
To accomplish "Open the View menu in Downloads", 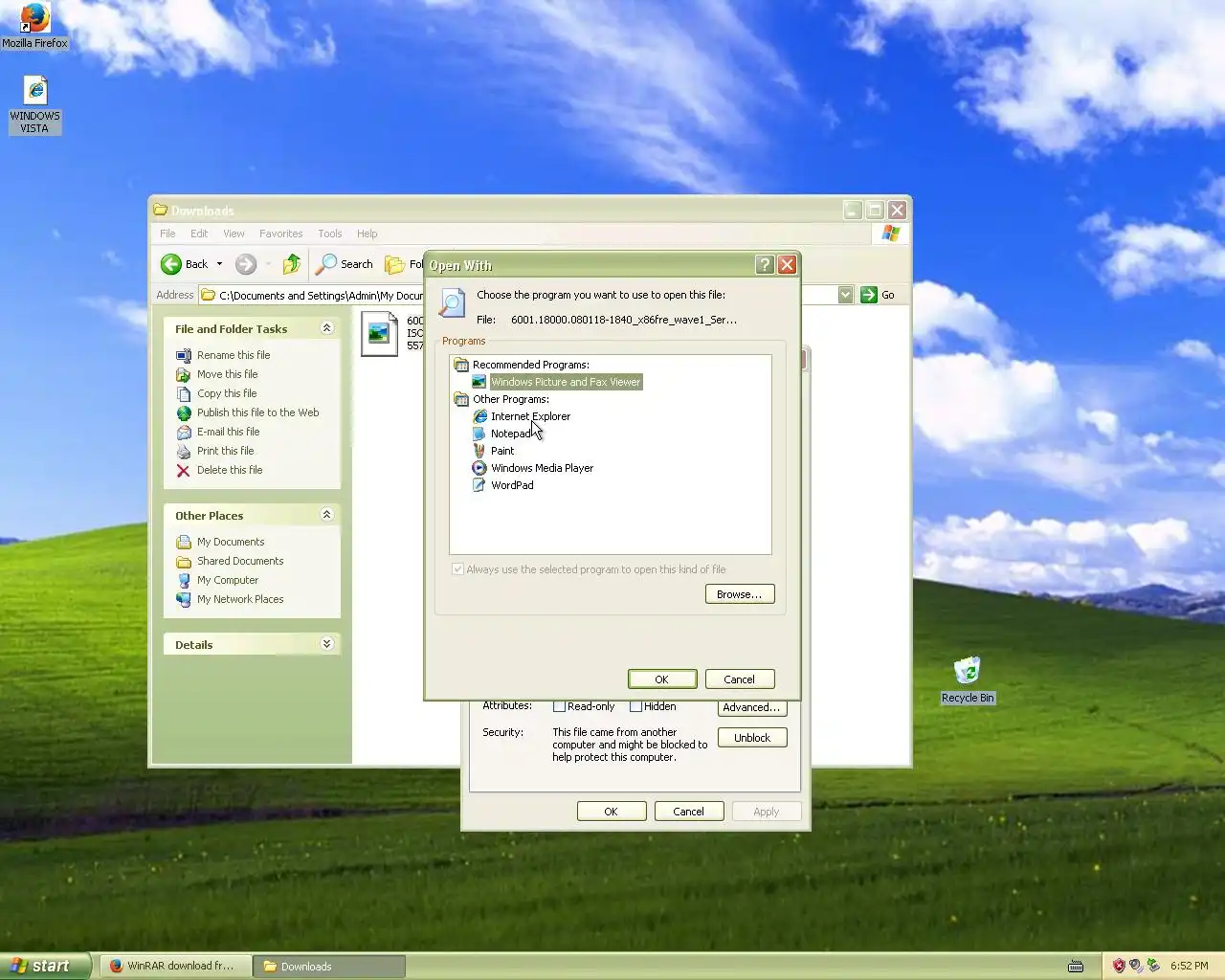I will click(234, 234).
